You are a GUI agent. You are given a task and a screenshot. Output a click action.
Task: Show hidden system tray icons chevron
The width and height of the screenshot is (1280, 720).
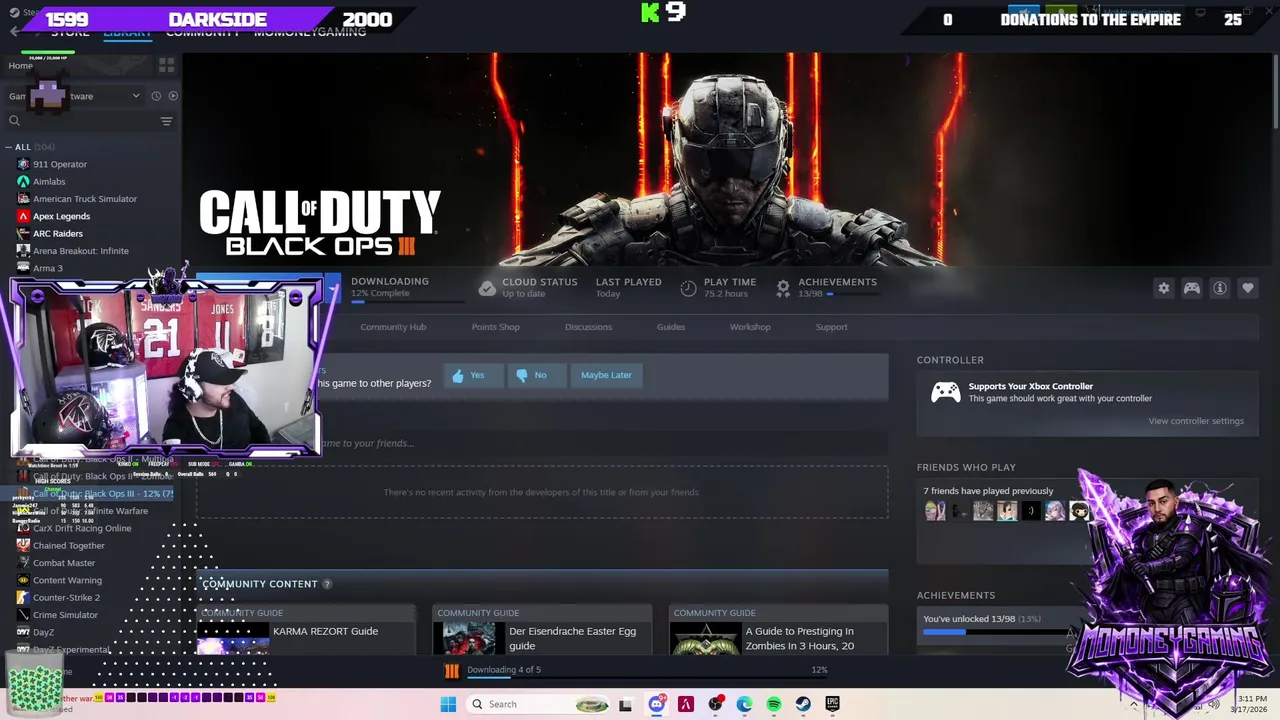click(x=1134, y=704)
